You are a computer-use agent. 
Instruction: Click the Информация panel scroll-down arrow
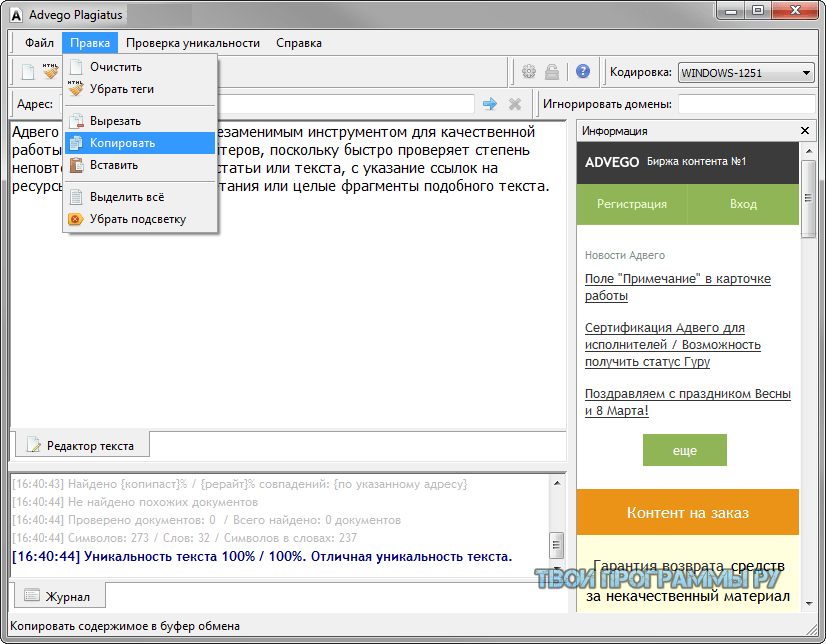(x=809, y=604)
